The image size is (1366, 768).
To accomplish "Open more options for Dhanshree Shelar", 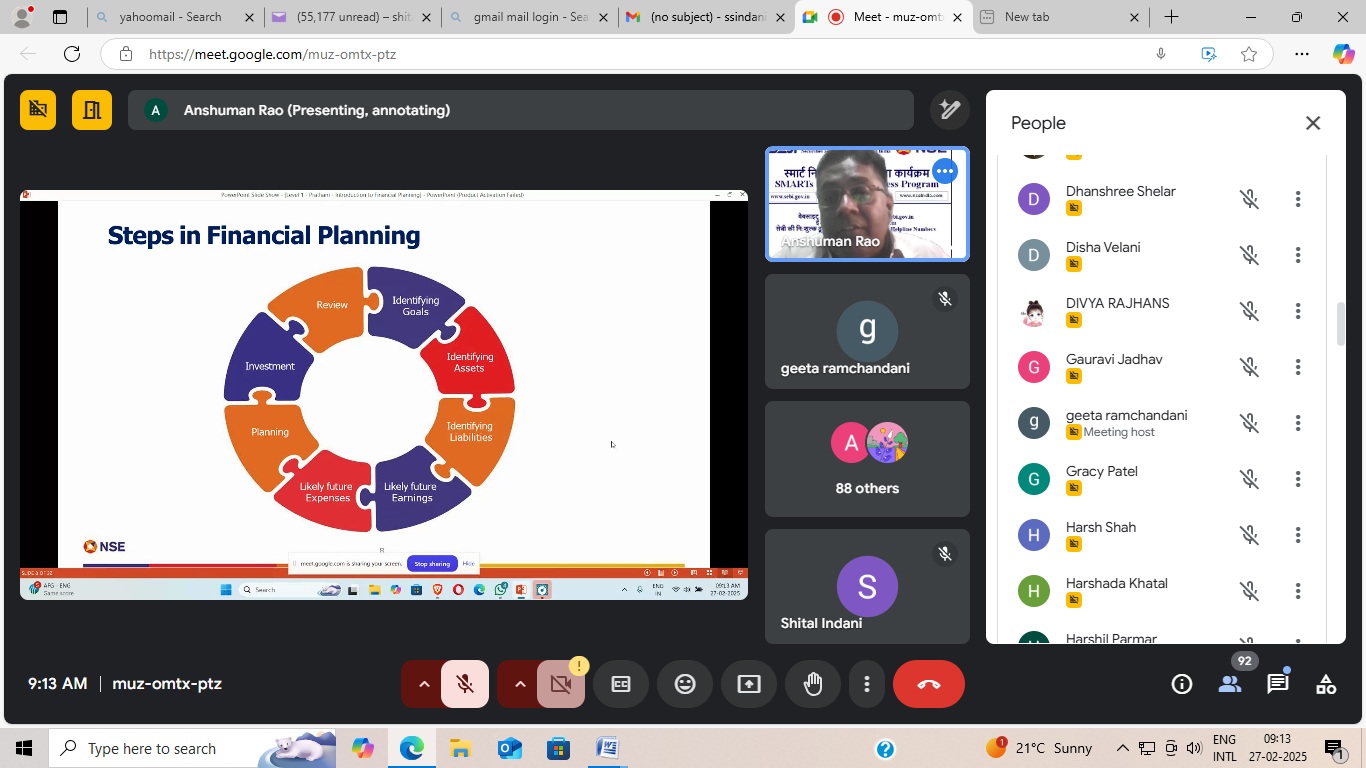I will tap(1298, 199).
